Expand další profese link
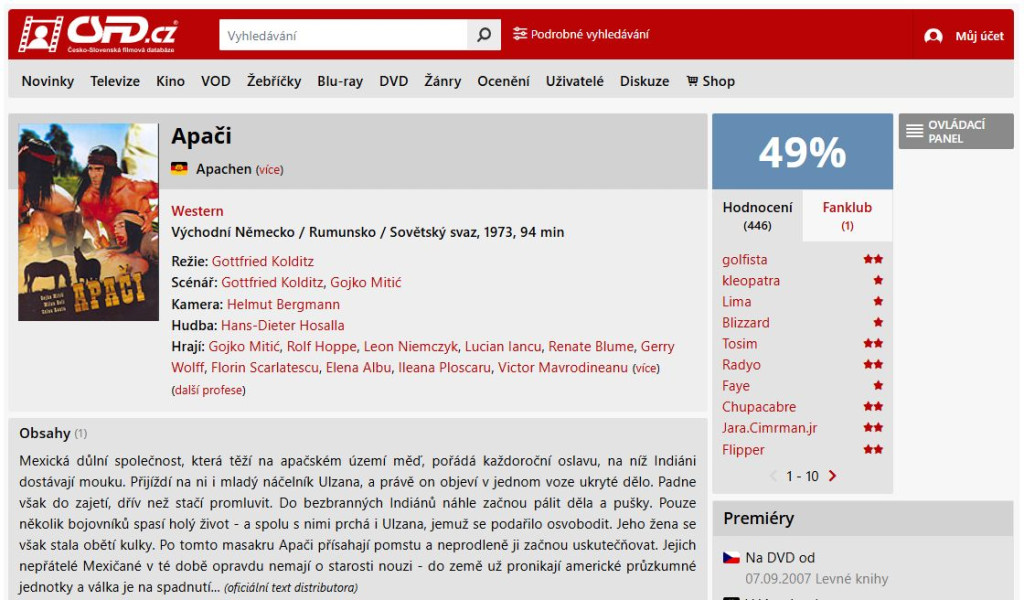The width and height of the screenshot is (1024, 600). point(208,390)
